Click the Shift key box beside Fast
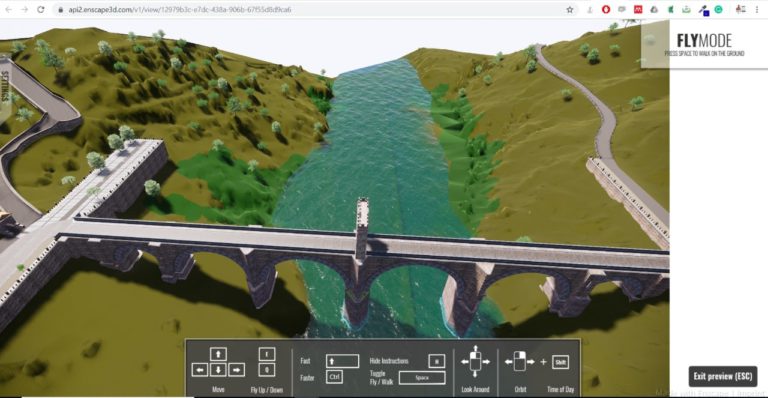Screen dimensions: 768x398 pyautogui.click(x=342, y=361)
